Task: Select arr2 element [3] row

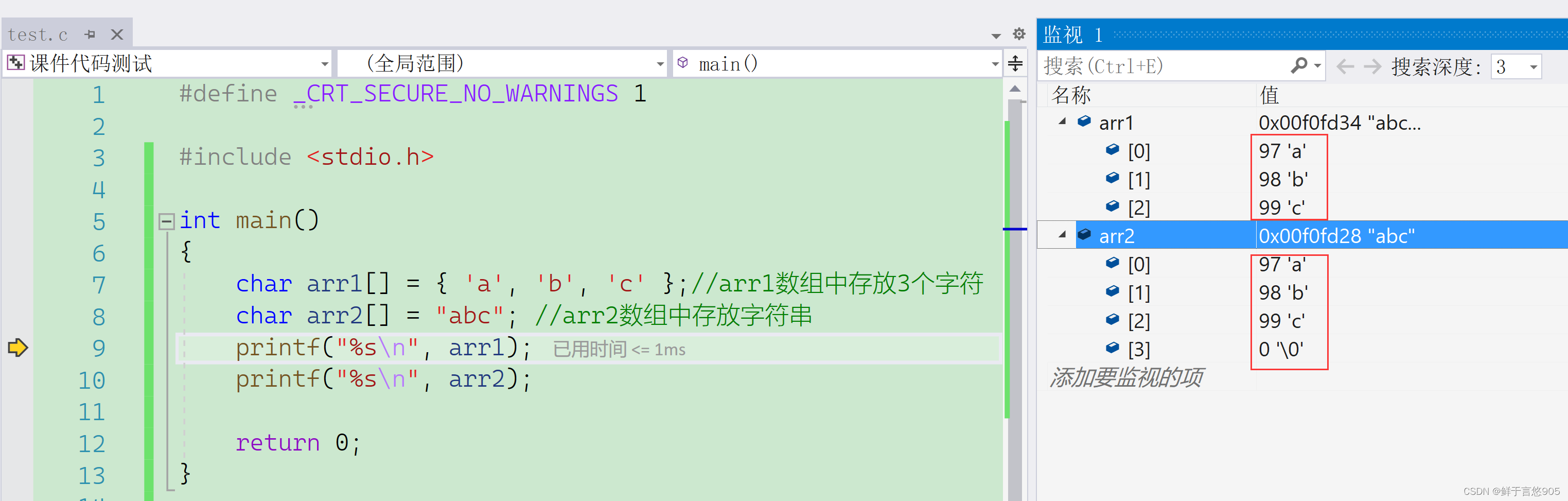Action: click(1302, 349)
